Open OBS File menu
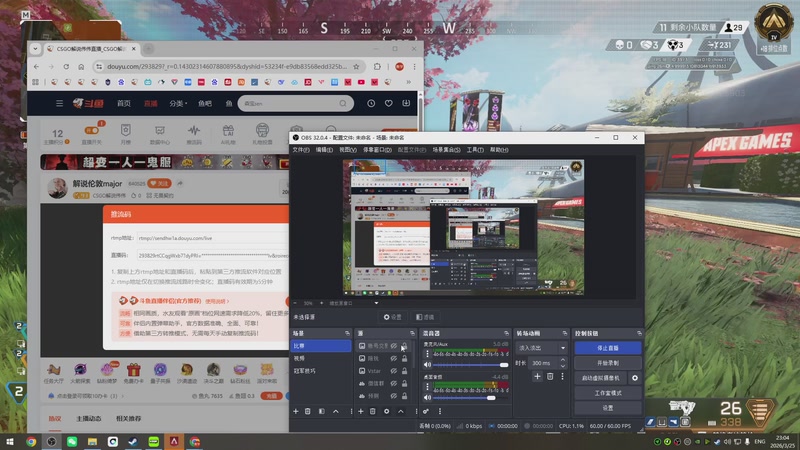 coord(301,149)
